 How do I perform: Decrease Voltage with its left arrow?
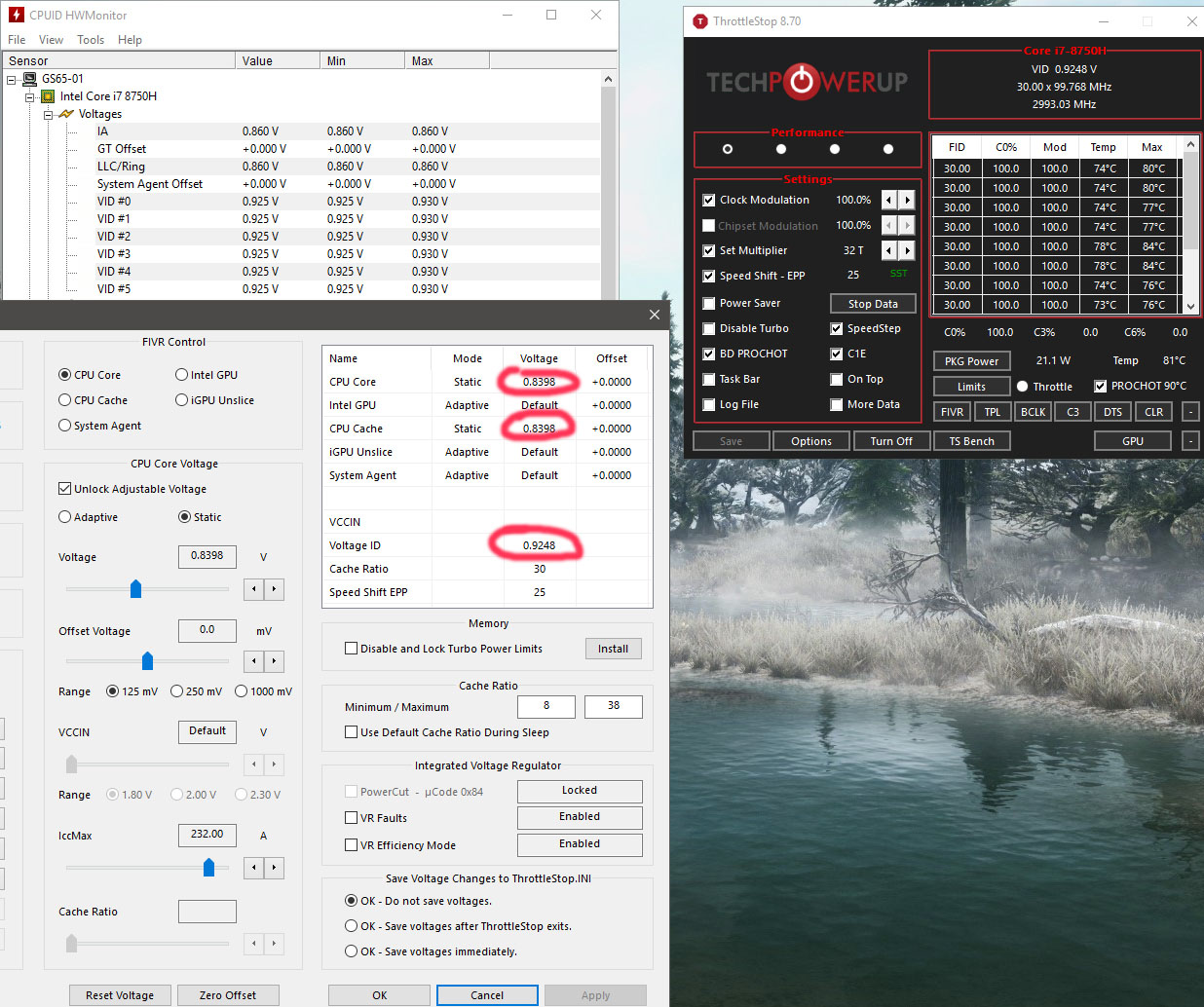[x=254, y=588]
